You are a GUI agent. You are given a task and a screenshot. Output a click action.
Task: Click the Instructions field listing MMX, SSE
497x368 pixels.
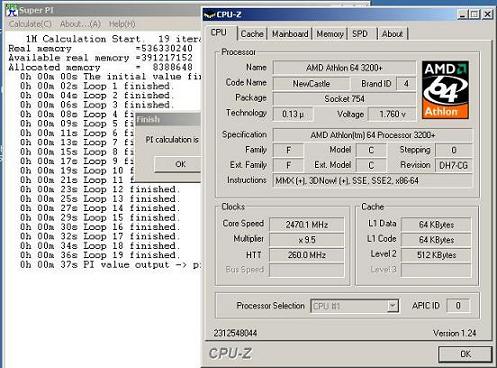click(373, 181)
